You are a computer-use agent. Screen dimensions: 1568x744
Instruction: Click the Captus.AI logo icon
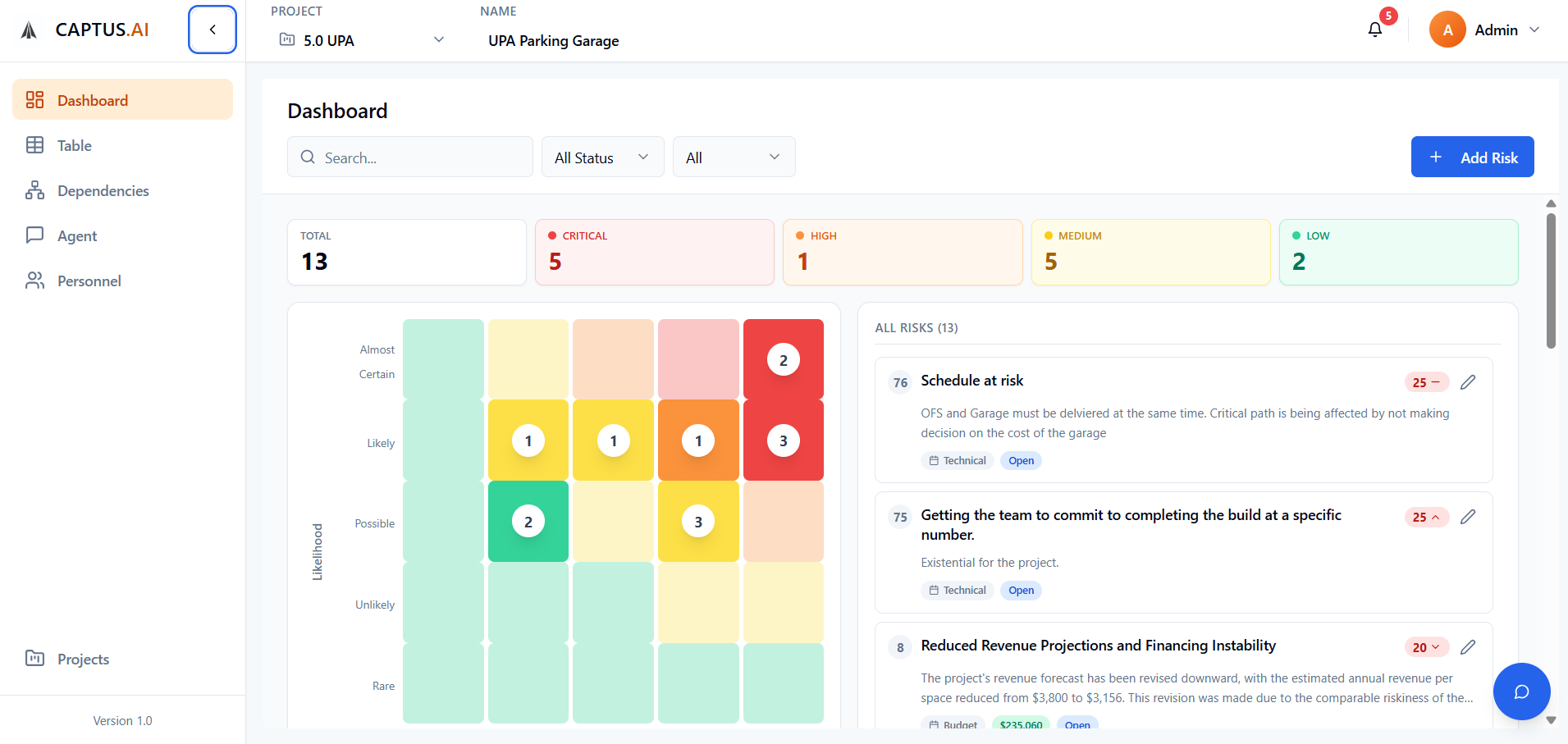tap(30, 30)
